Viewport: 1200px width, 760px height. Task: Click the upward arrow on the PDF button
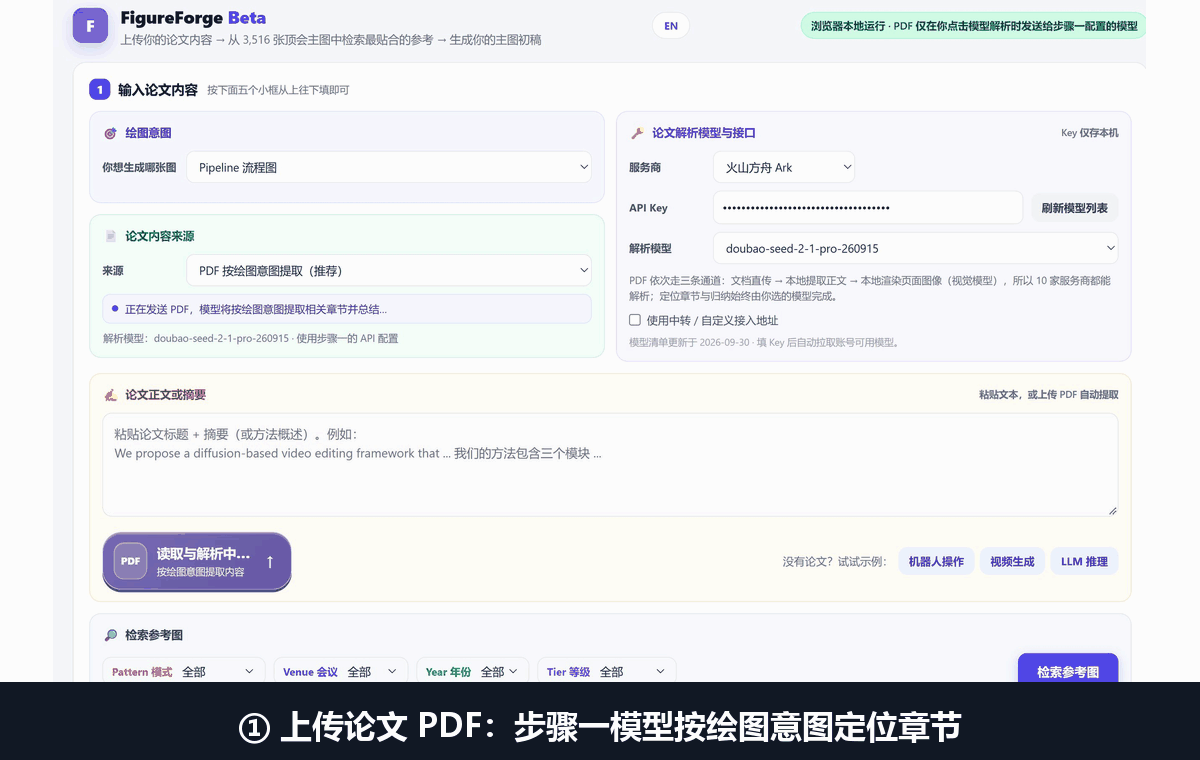[x=270, y=562]
